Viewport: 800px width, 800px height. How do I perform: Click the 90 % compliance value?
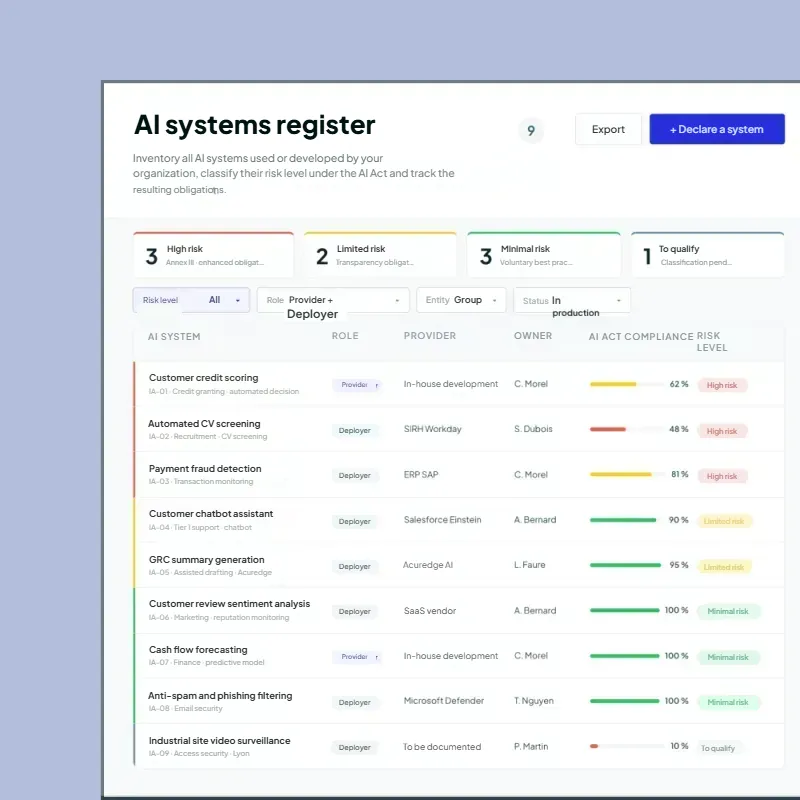tap(678, 520)
